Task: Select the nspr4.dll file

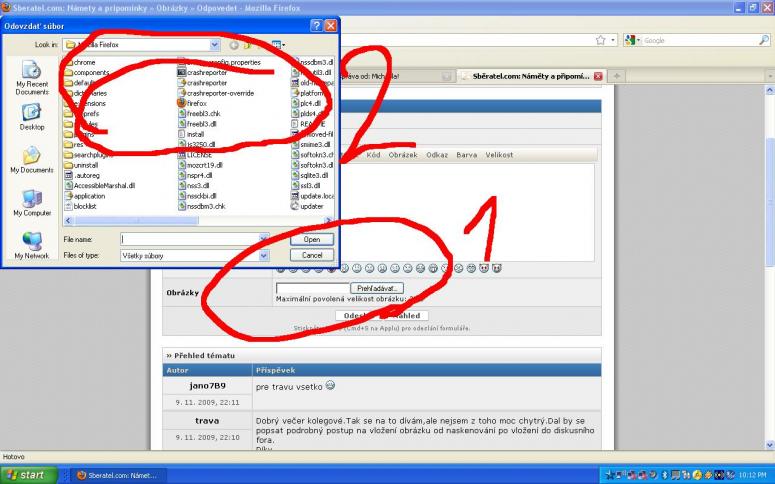Action: click(195, 176)
